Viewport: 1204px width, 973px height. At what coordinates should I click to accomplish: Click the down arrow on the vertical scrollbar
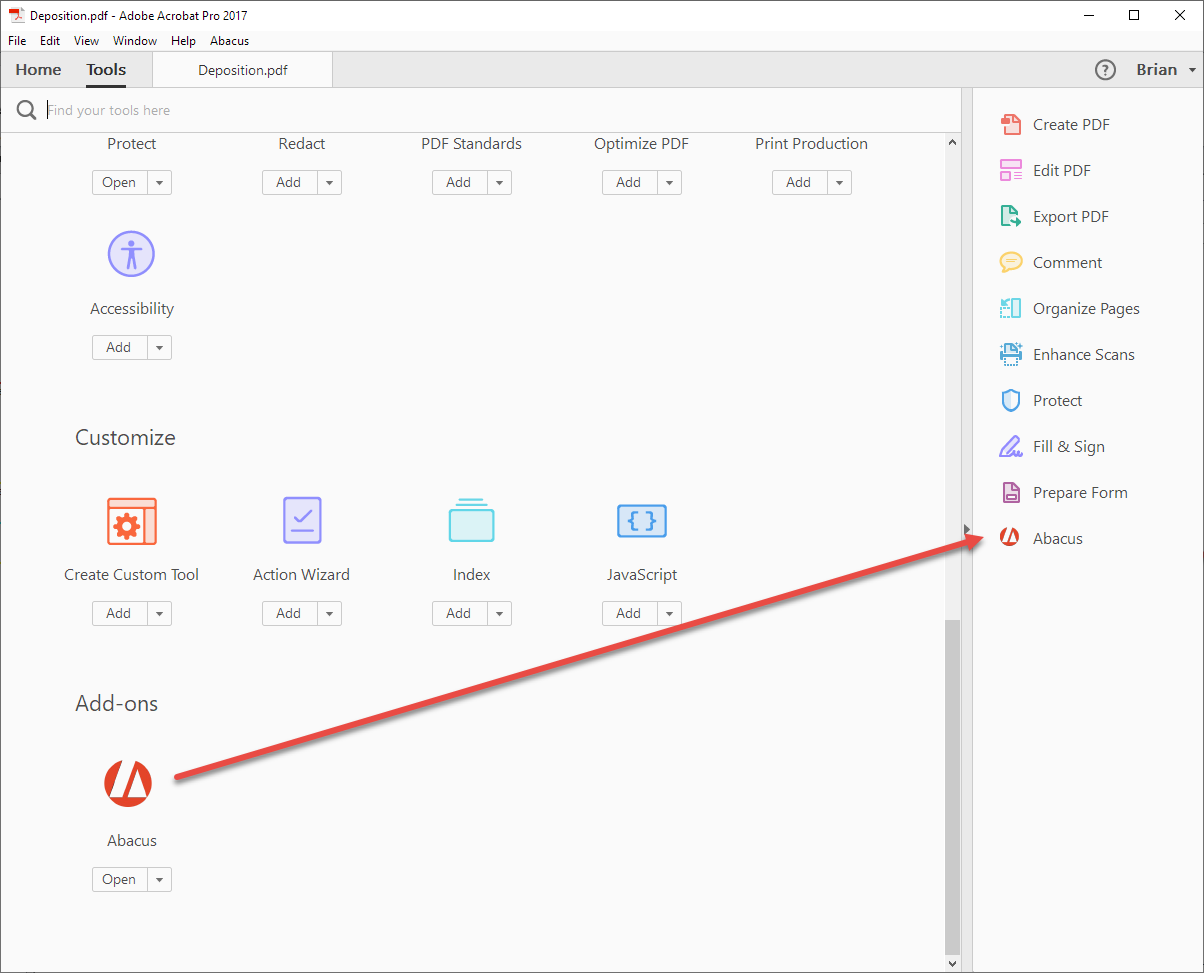(952, 962)
